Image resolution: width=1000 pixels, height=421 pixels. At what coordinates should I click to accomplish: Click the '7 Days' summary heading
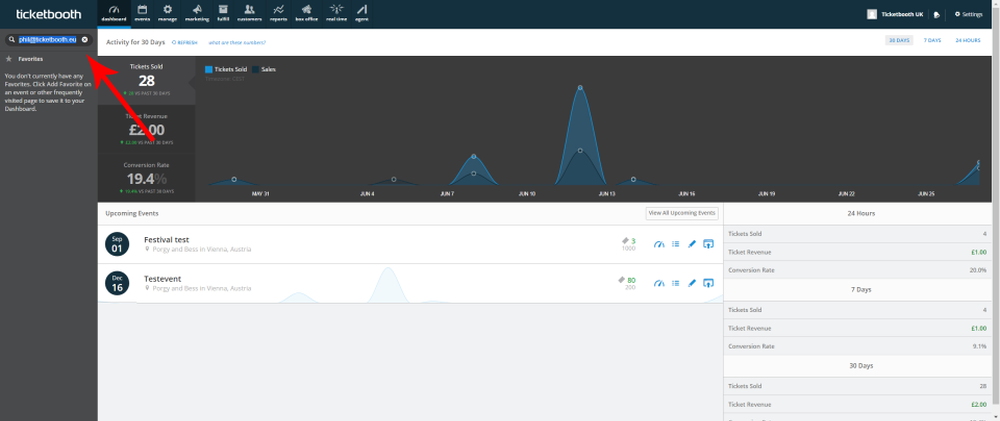point(861,290)
